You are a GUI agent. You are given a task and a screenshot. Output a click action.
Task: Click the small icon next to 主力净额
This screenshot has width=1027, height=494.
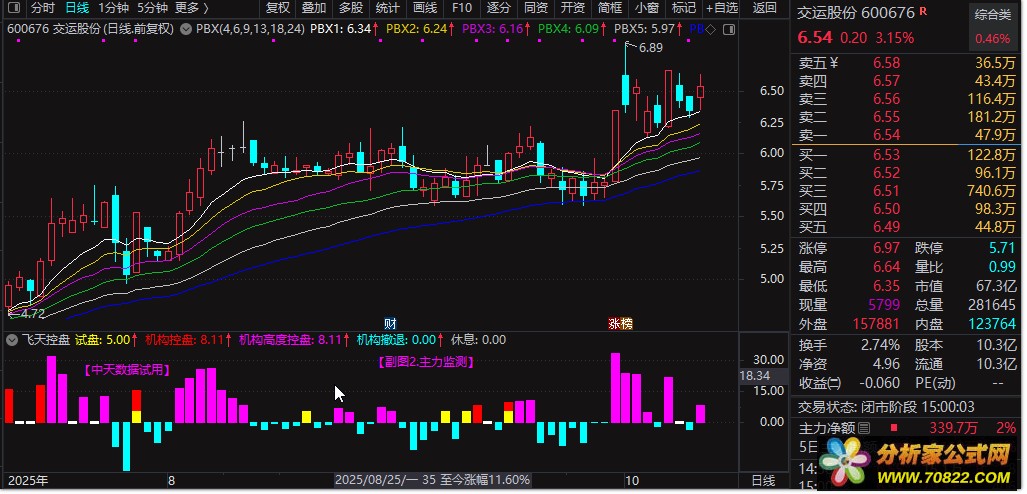click(x=865, y=428)
